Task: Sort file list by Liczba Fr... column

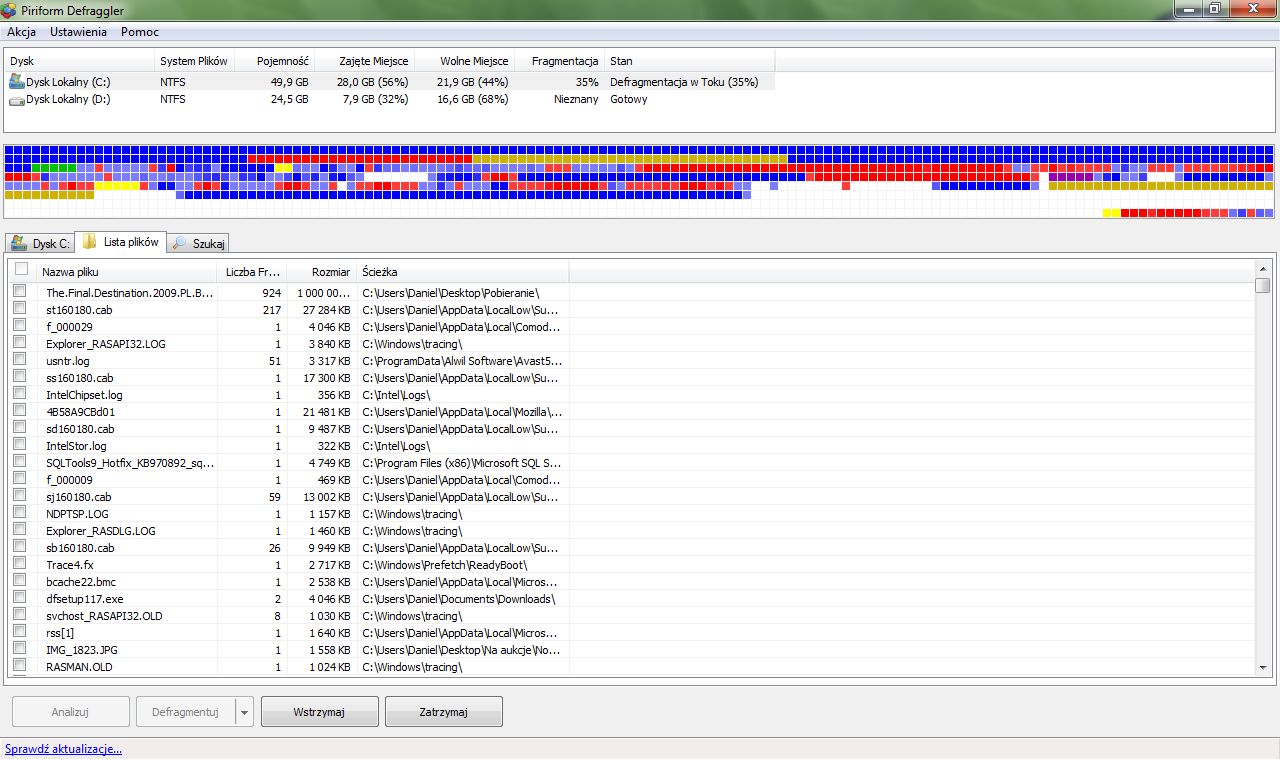Action: [250, 271]
